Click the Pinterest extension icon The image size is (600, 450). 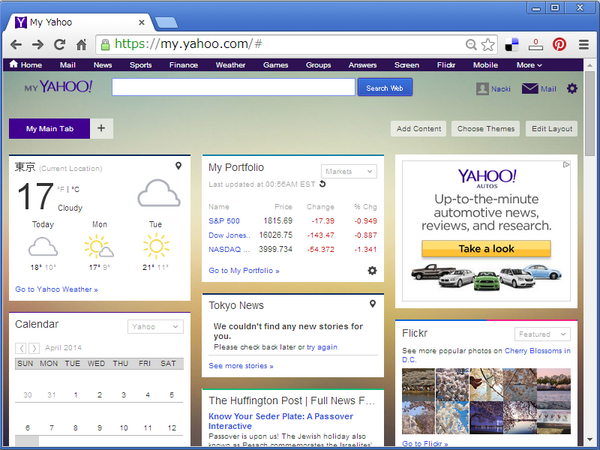[559, 45]
